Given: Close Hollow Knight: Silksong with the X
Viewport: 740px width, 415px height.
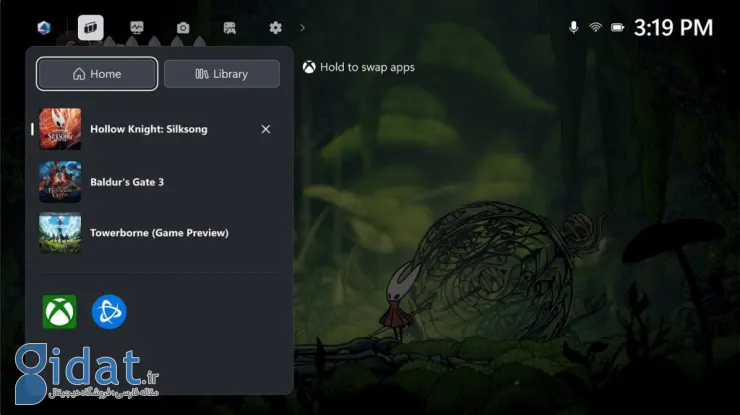Looking at the screenshot, I should (266, 129).
